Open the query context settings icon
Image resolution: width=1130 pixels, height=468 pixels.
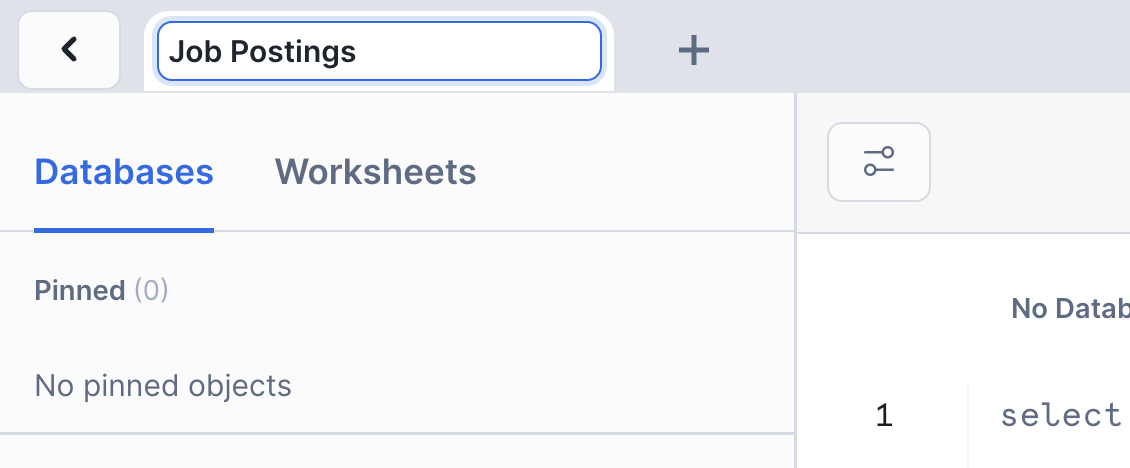coord(879,161)
